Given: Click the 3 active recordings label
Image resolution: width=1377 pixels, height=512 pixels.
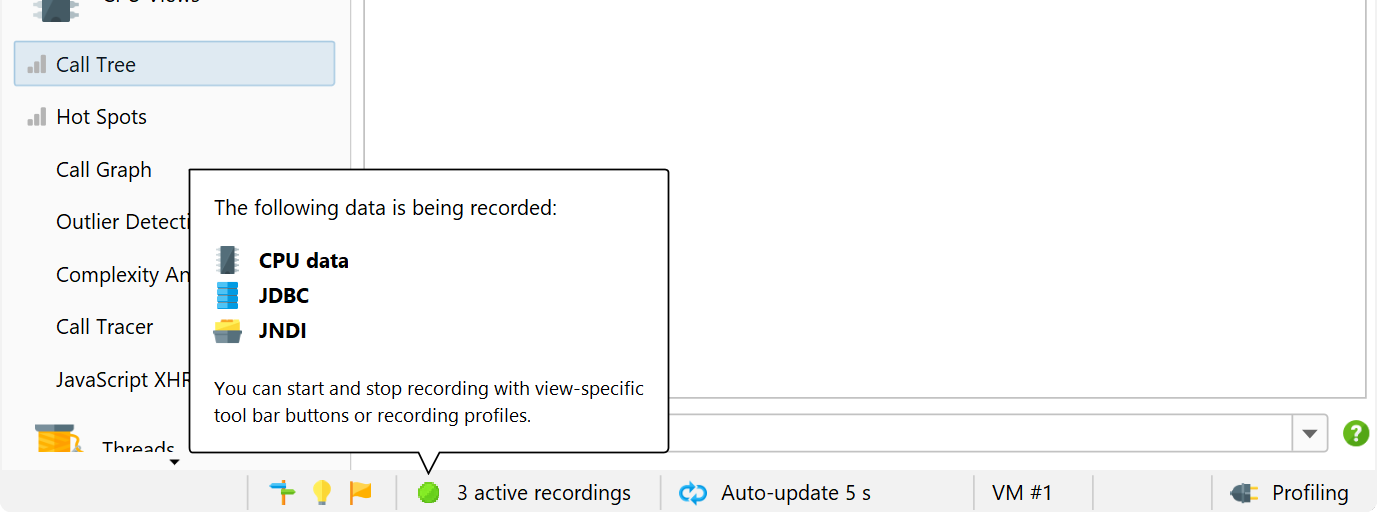Looking at the screenshot, I should [x=544, y=493].
